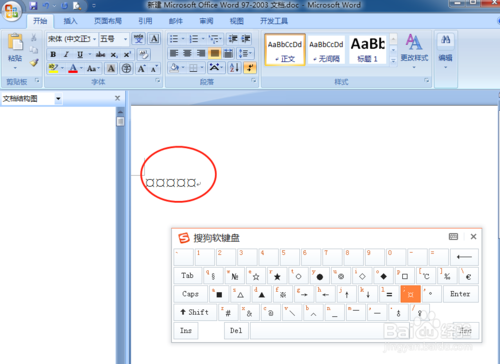Align text right
500x364 pixels.
pyautogui.click(x=201, y=53)
